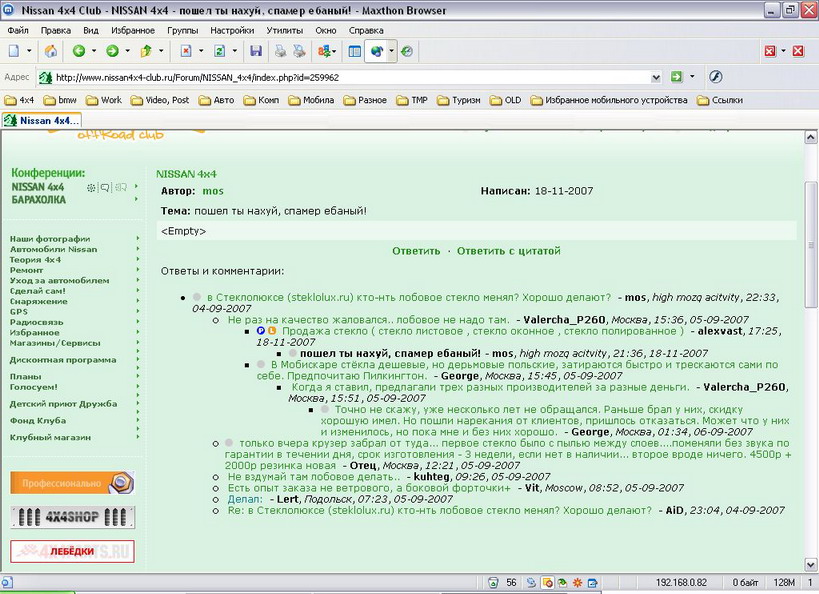This screenshot has width=819, height=594.
Task: Expand the address bar URL dropdown
Action: pos(656,77)
